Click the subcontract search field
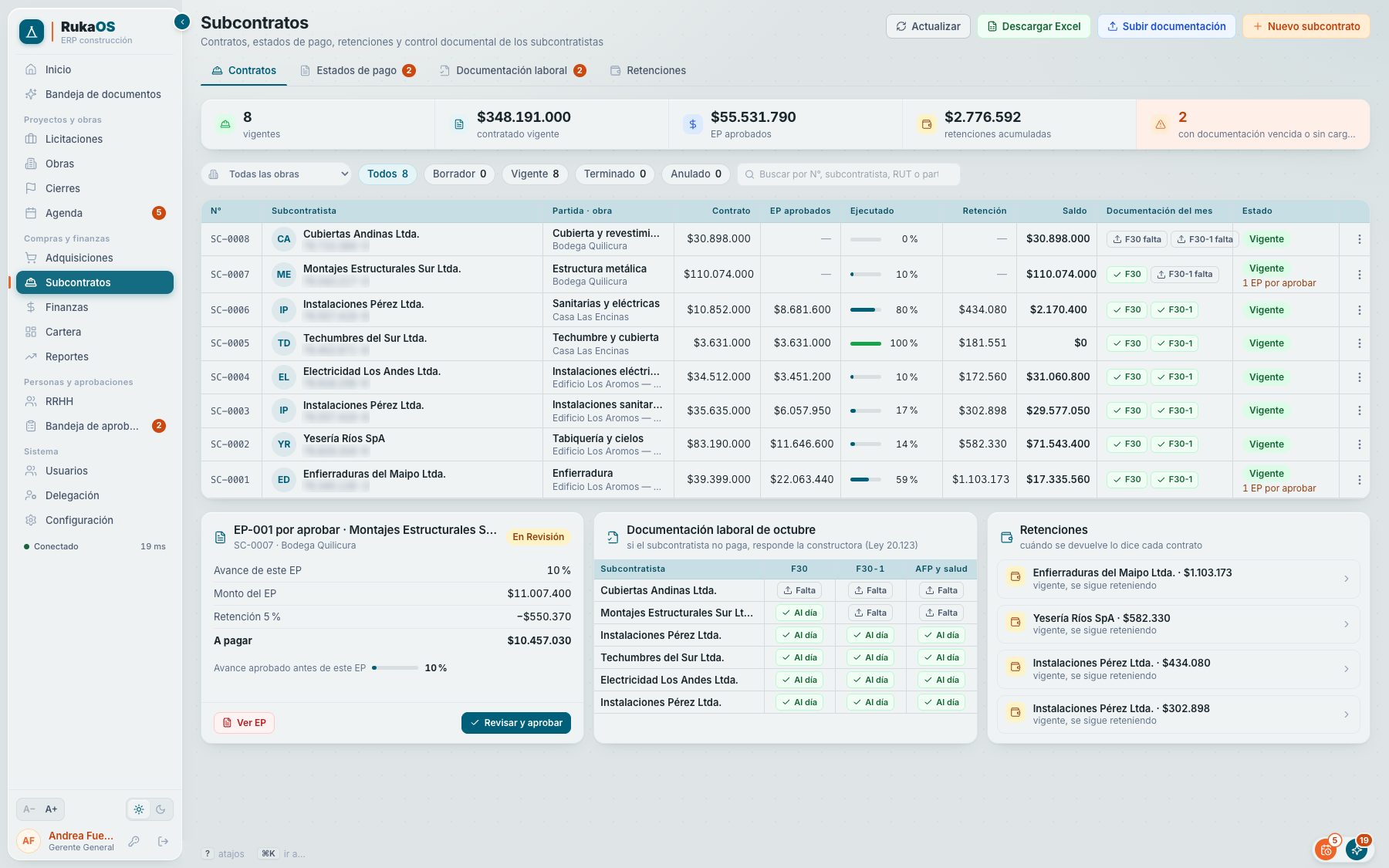The height and width of the screenshot is (868, 1389). coord(848,174)
